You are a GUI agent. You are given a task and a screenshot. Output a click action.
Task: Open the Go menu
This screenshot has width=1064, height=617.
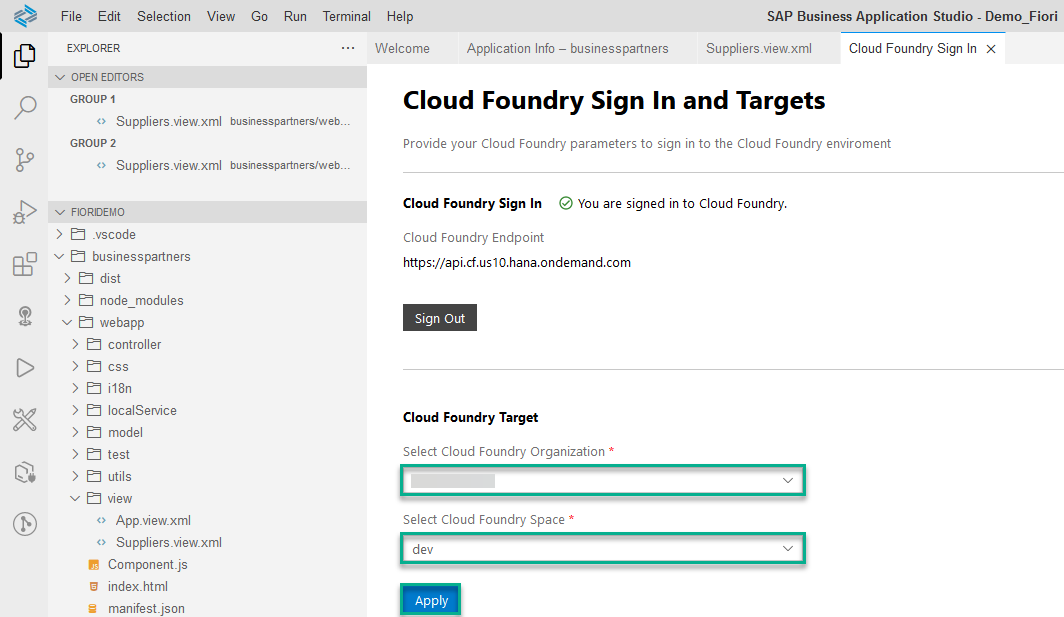[x=259, y=16]
